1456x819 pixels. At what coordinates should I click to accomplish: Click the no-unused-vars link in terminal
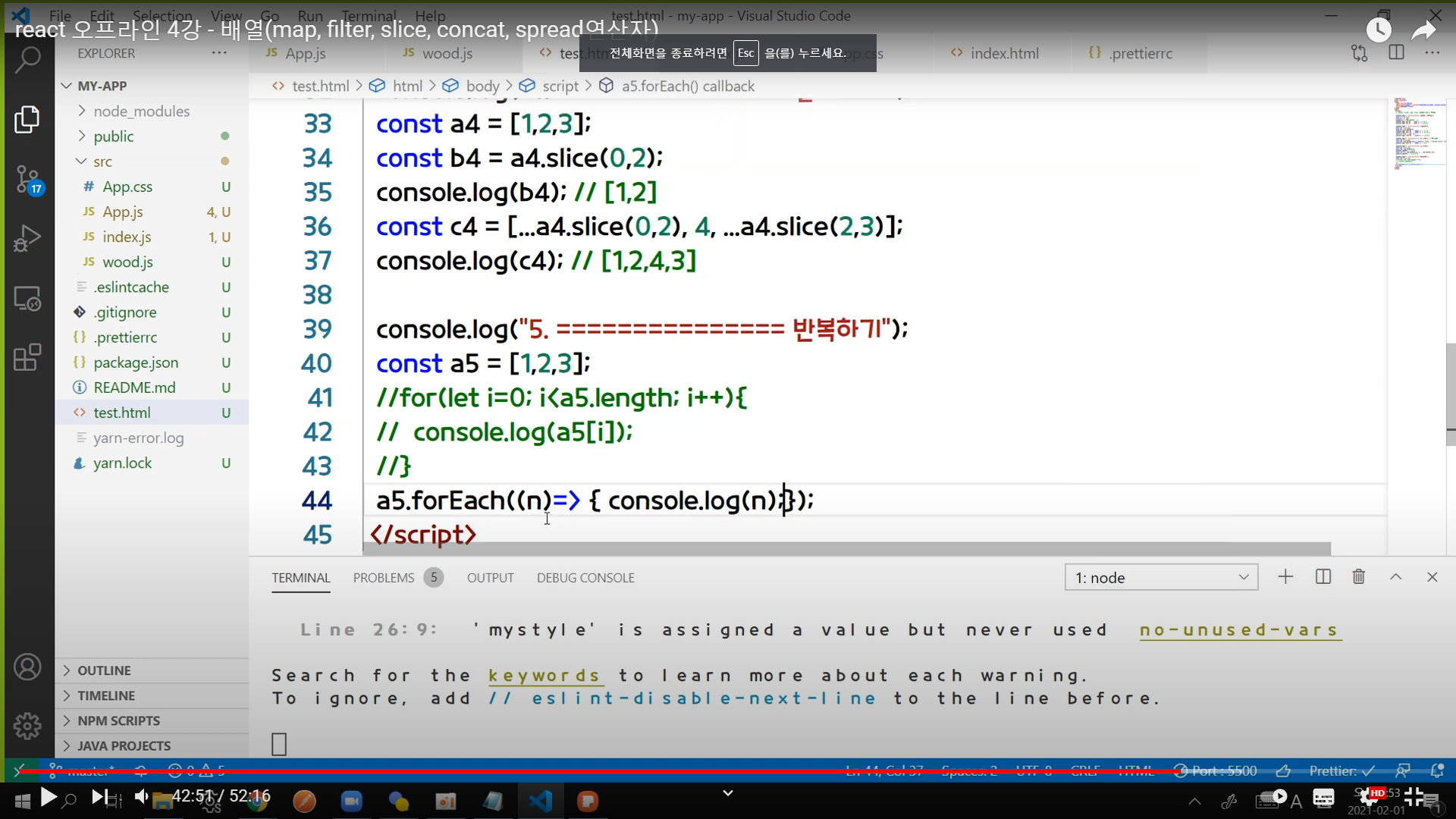1240,630
